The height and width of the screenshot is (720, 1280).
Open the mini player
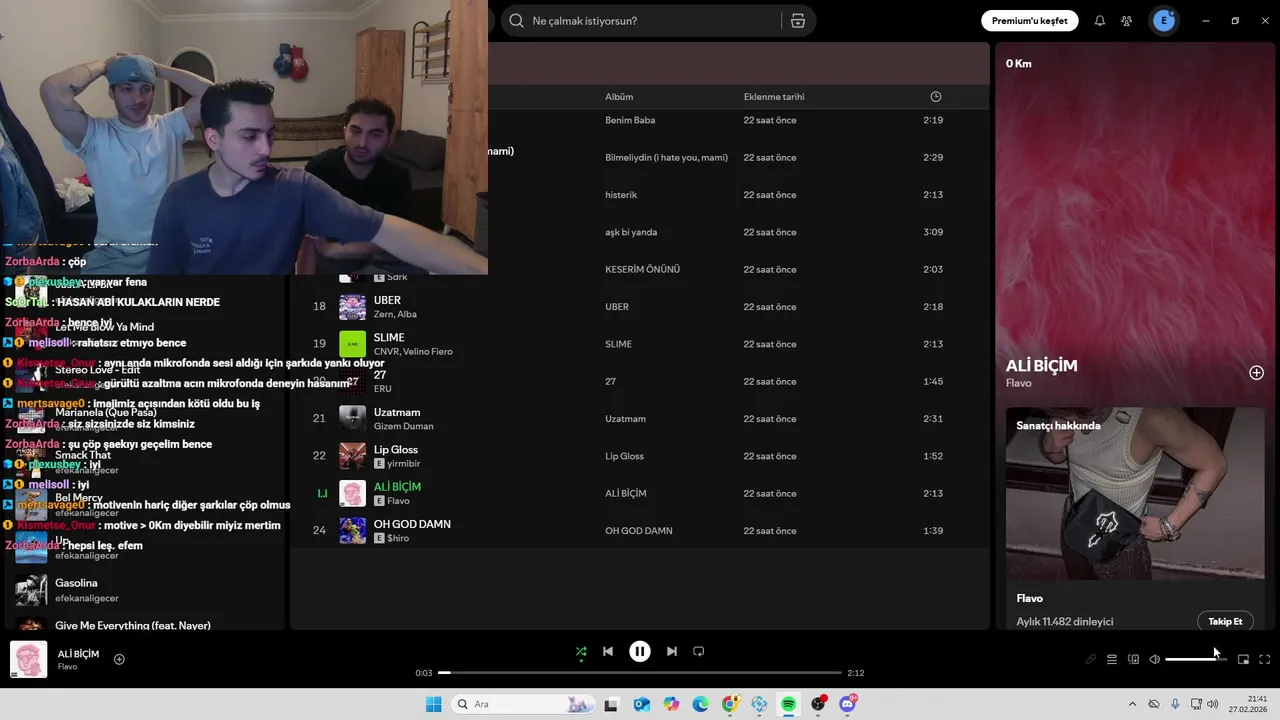1243,659
